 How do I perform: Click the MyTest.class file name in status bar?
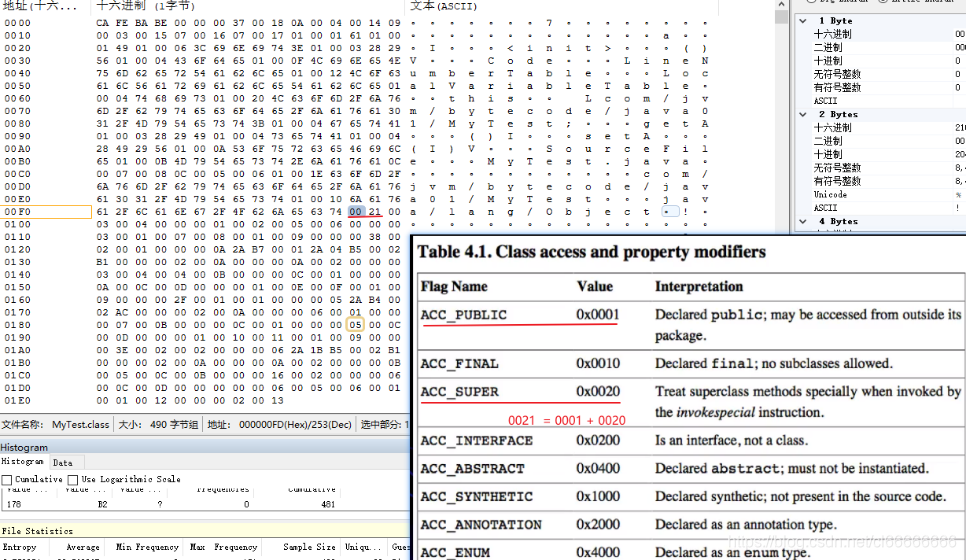coord(80,424)
